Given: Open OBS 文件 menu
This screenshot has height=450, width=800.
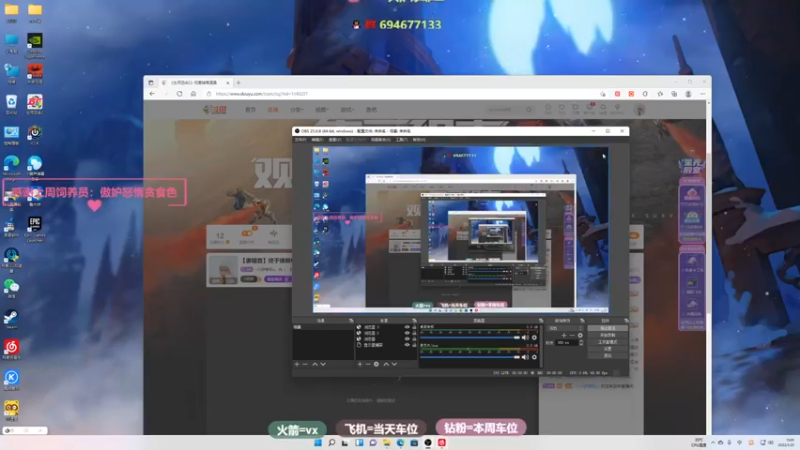Looking at the screenshot, I should pos(301,139).
